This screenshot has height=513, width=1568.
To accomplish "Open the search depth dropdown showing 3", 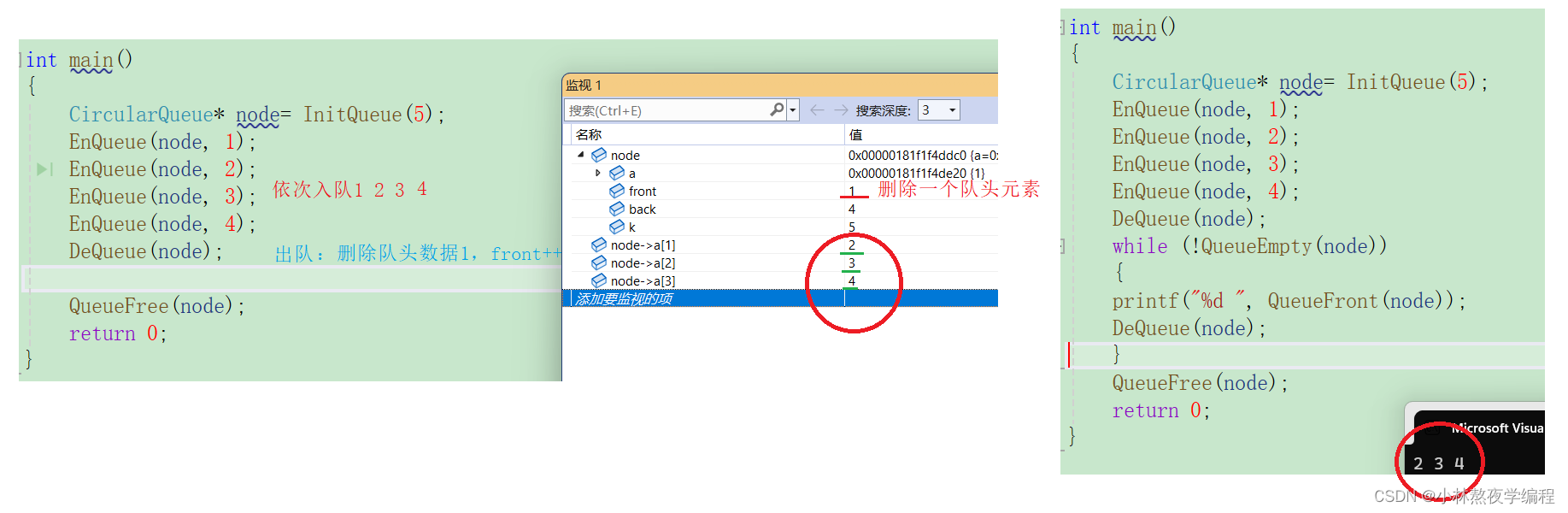I will (x=939, y=109).
